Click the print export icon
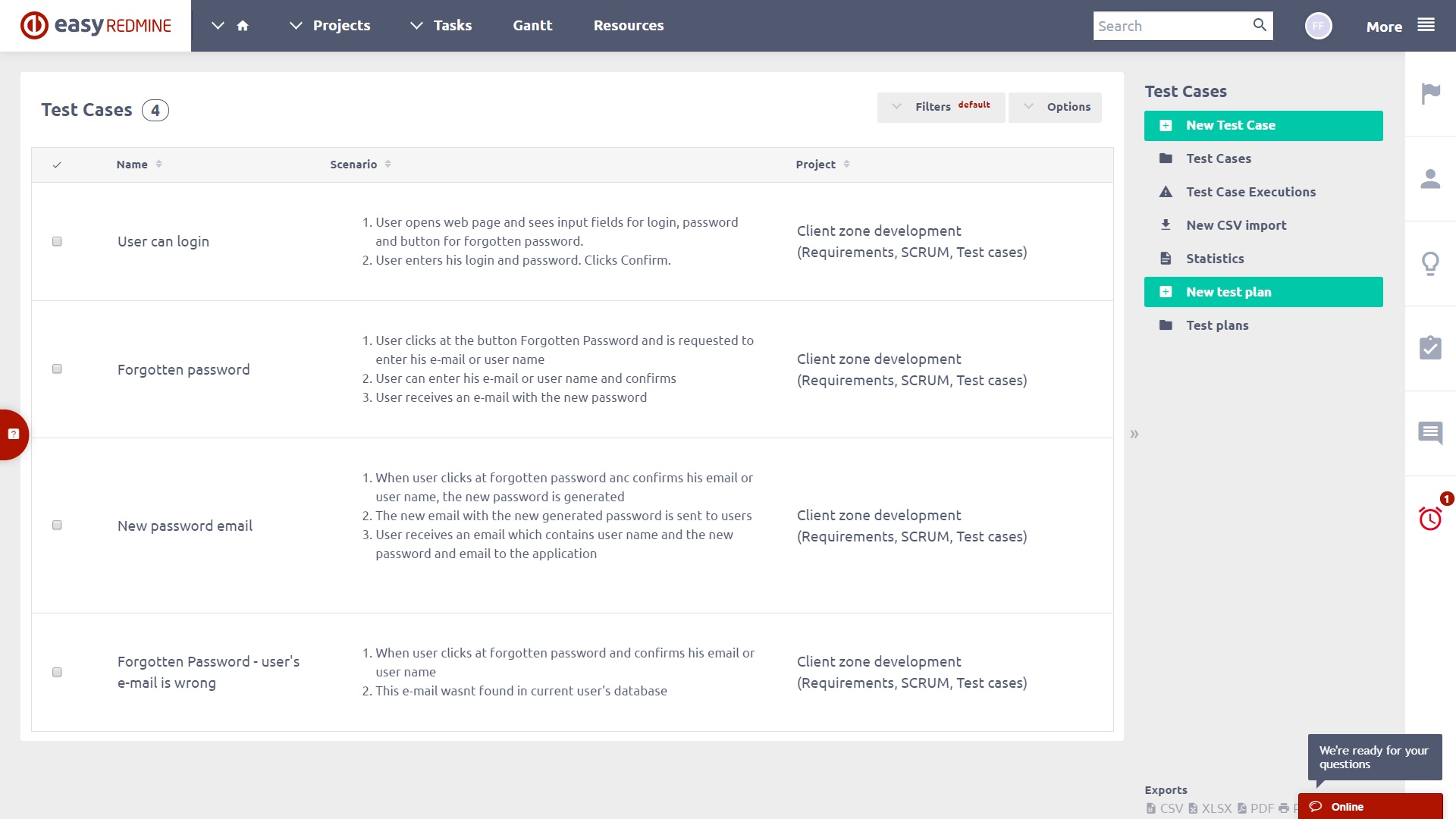This screenshot has height=819, width=1456. click(x=1283, y=808)
